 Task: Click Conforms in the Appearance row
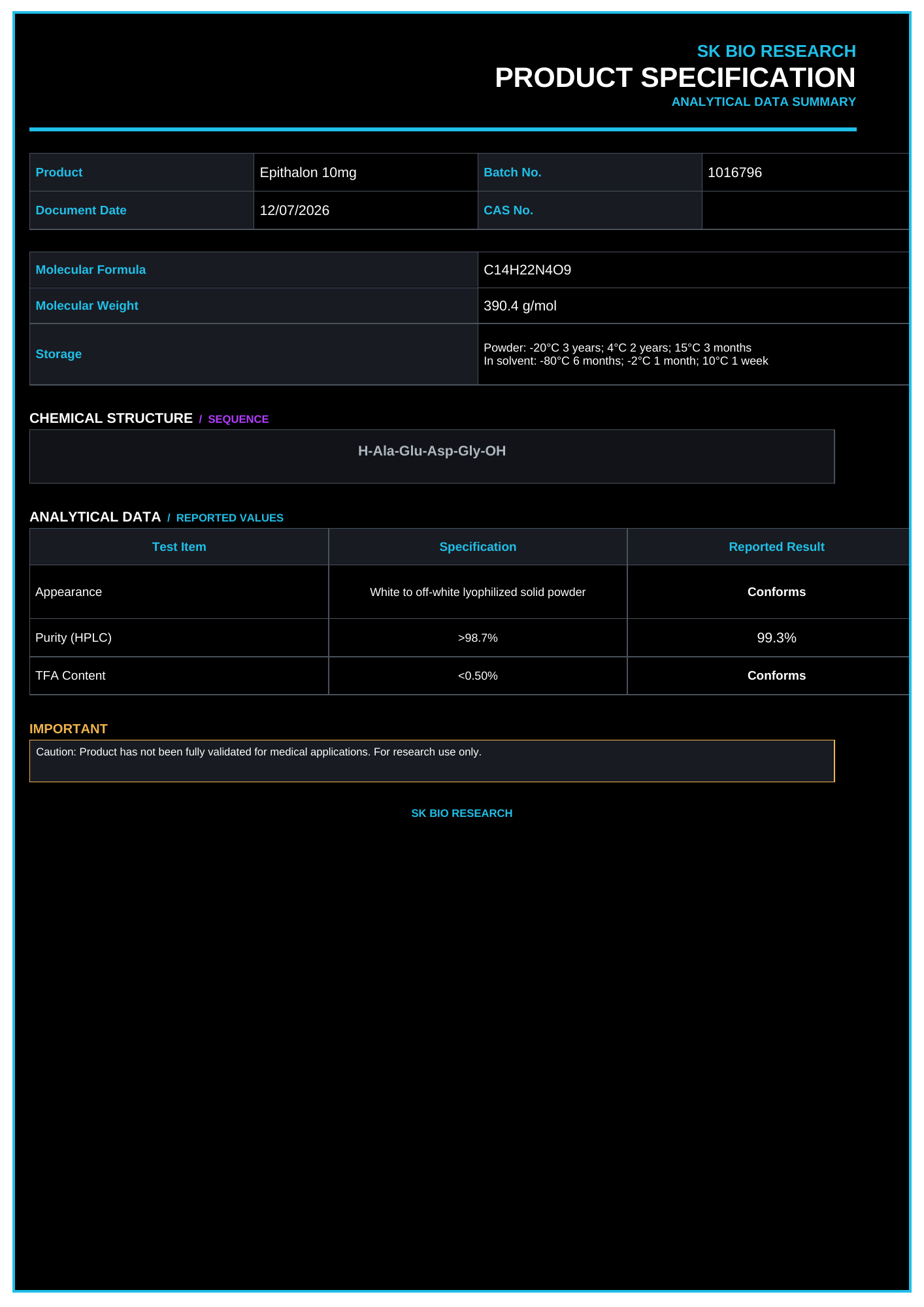(x=776, y=592)
